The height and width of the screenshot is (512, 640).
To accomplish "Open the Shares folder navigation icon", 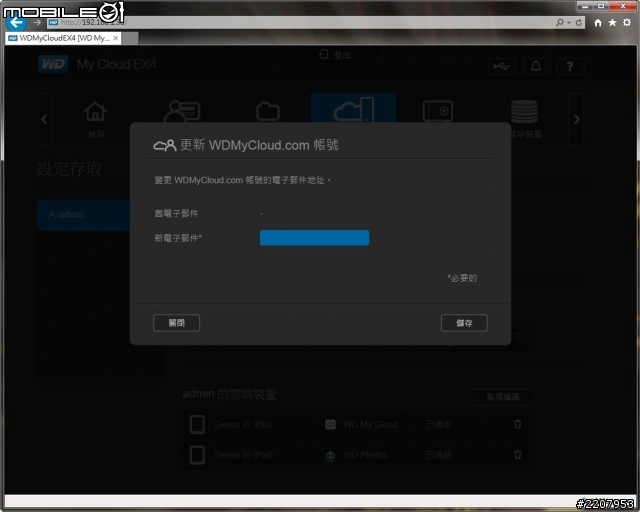I will (268, 111).
